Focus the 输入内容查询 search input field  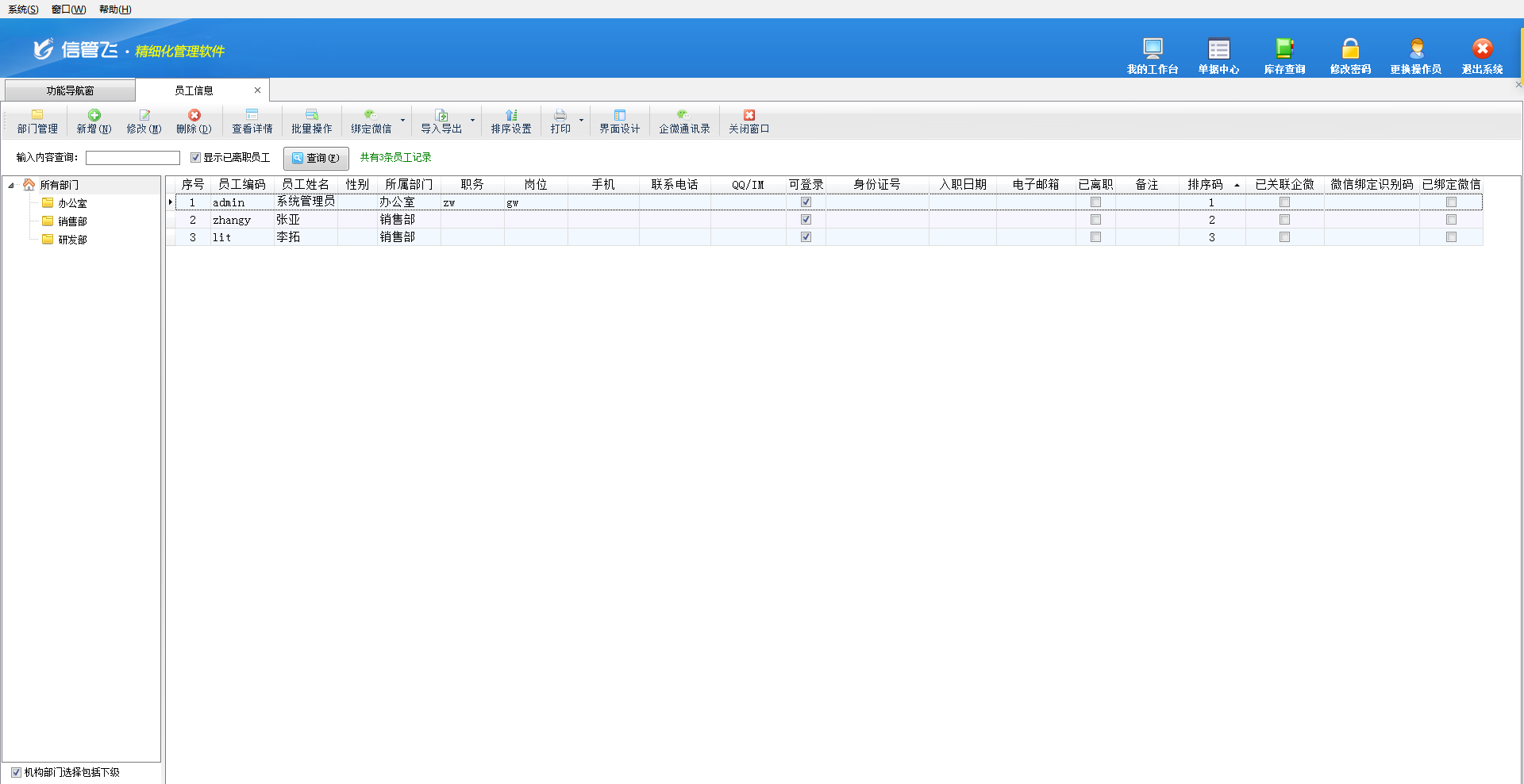click(x=133, y=158)
